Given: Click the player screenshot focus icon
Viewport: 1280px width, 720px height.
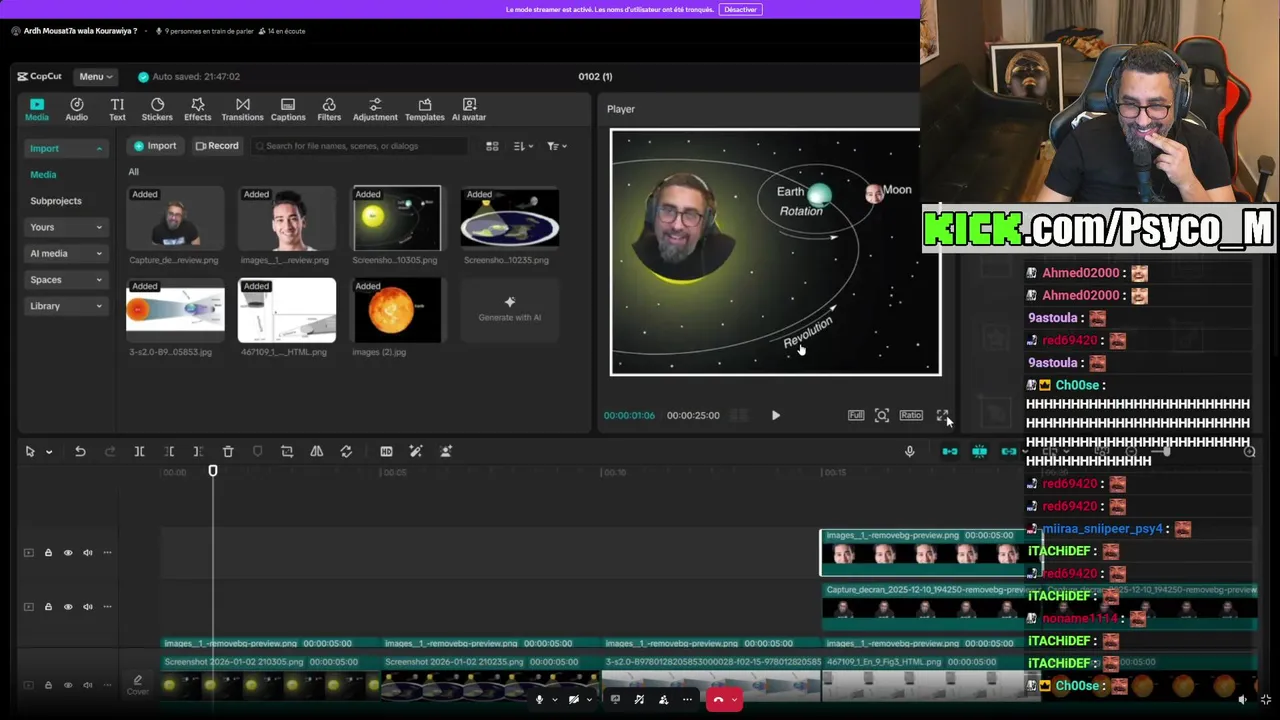Looking at the screenshot, I should coord(882,415).
